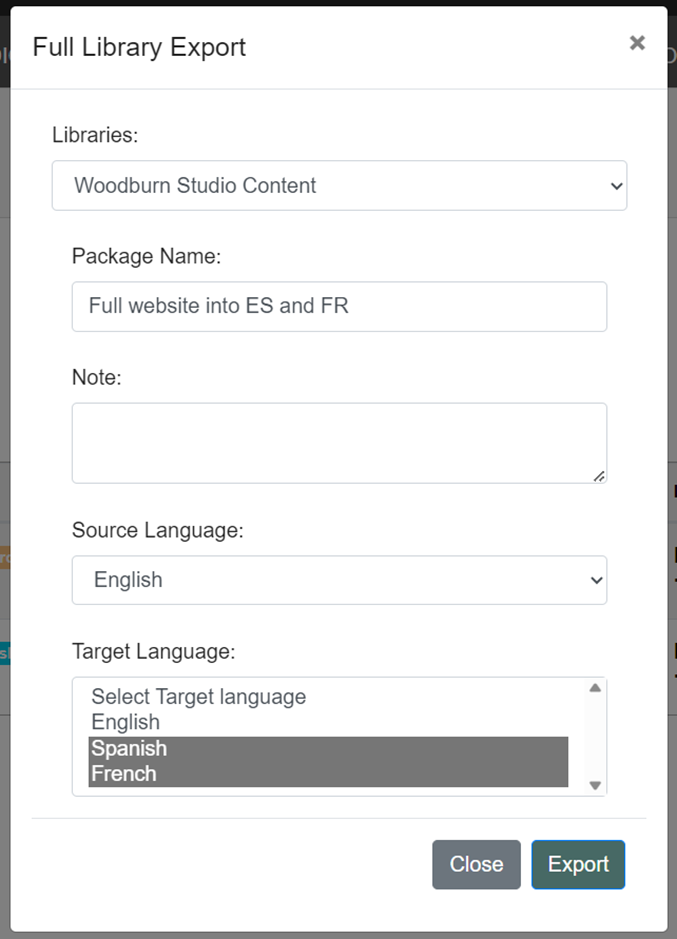Dismiss the dialog with the X icon

(x=637, y=42)
